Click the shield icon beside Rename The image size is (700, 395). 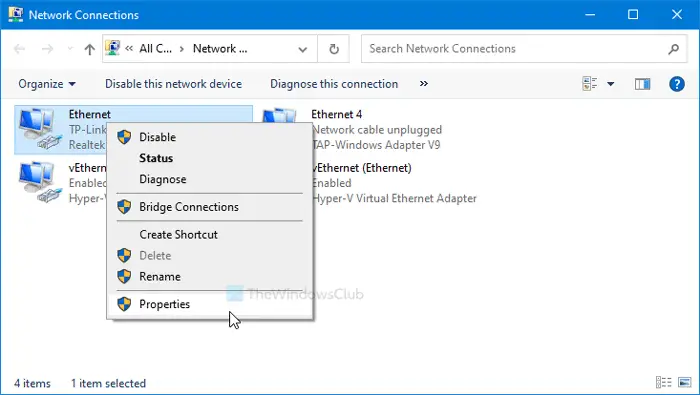click(x=124, y=276)
